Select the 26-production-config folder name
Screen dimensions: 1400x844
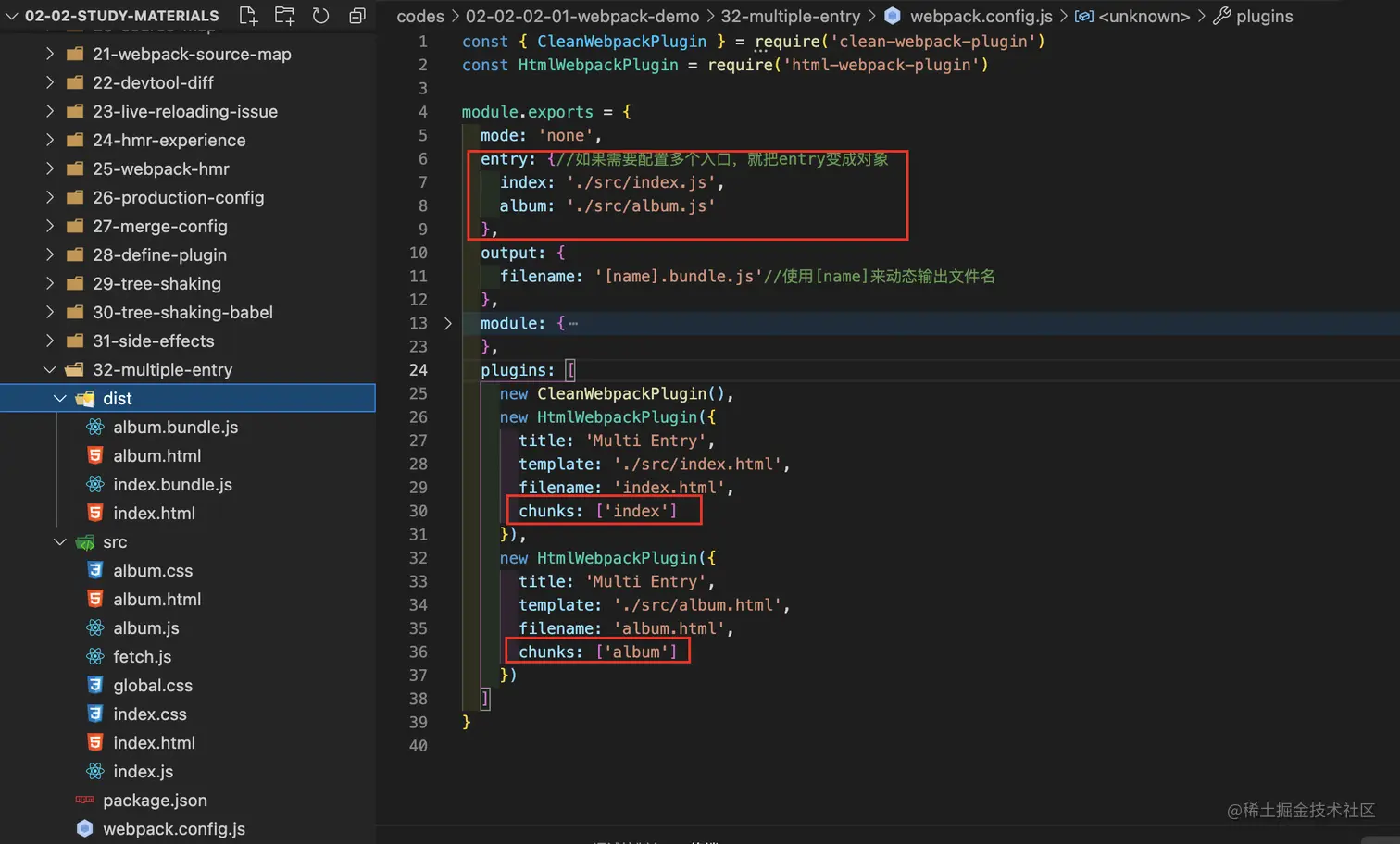(x=179, y=197)
